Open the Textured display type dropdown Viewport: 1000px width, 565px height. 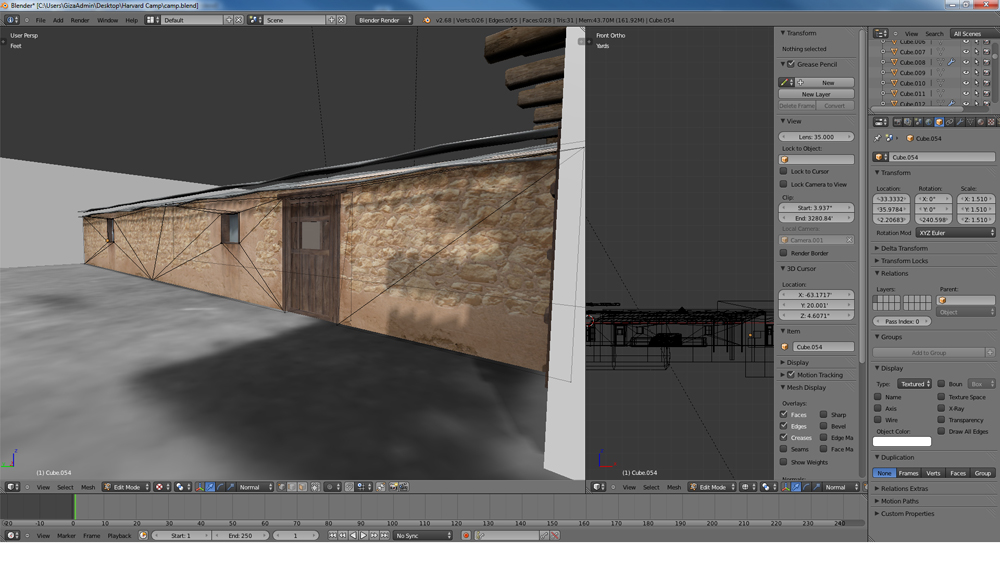click(915, 384)
